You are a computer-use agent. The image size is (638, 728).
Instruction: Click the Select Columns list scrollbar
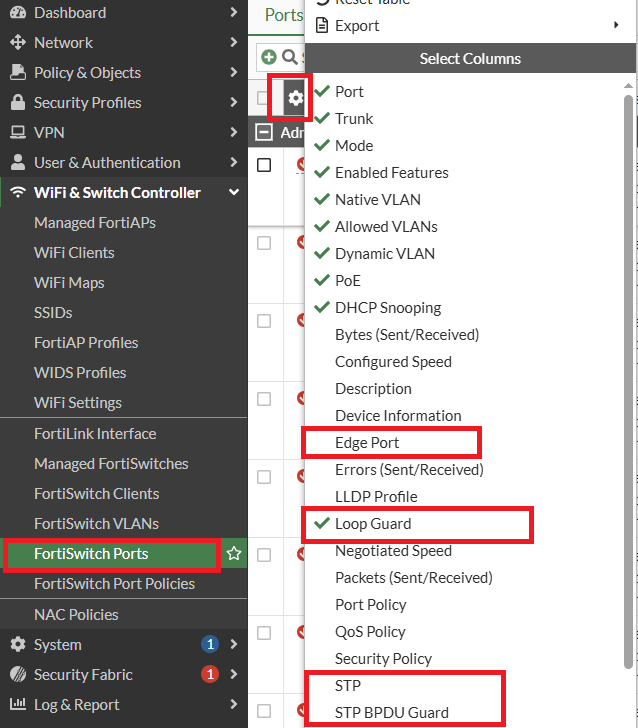click(628, 380)
